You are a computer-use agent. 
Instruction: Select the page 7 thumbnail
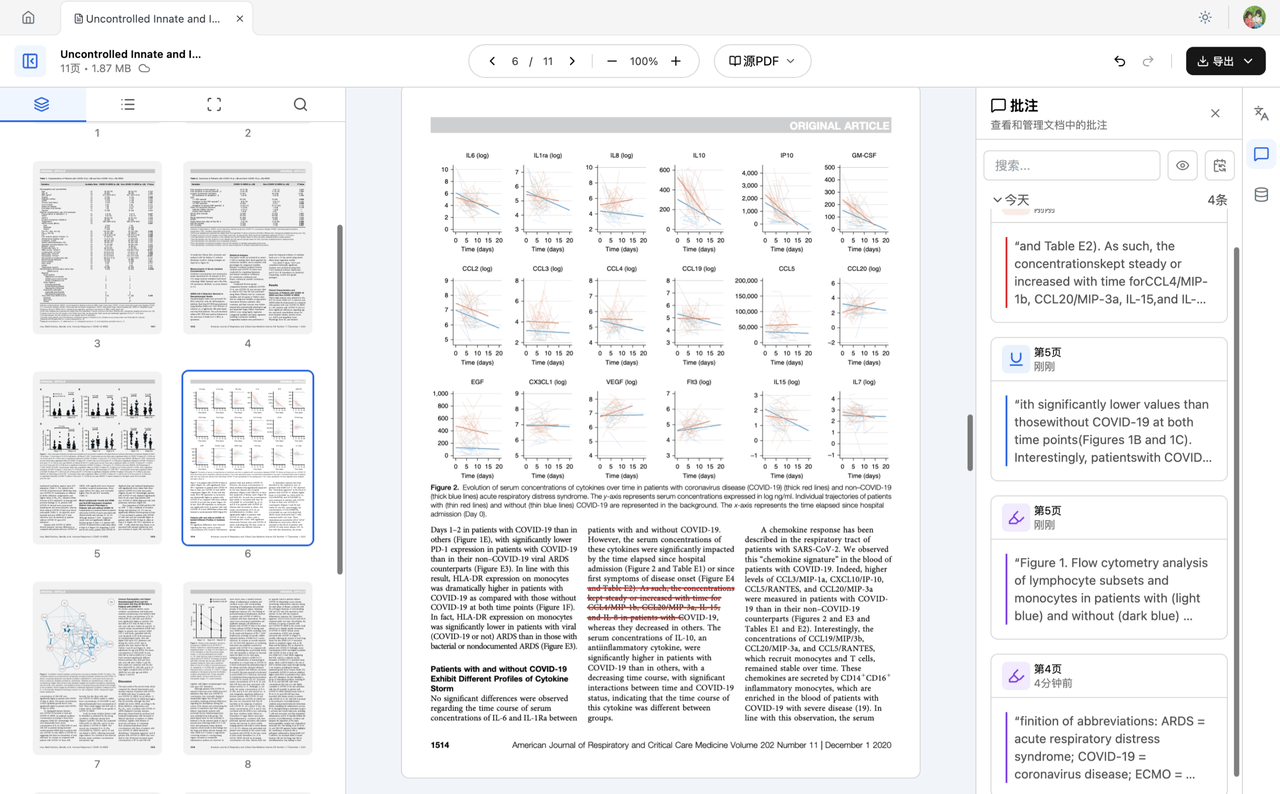97,668
